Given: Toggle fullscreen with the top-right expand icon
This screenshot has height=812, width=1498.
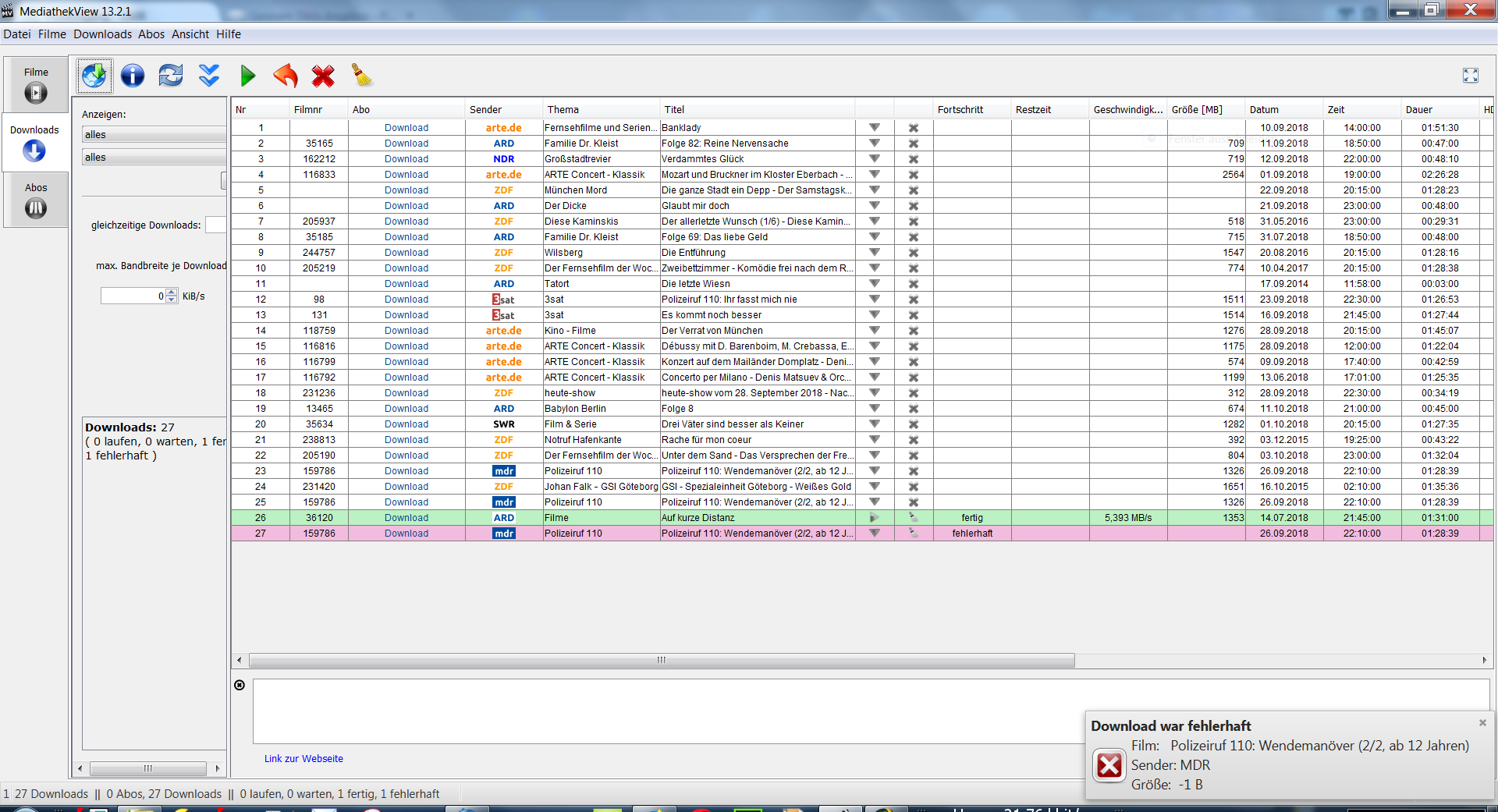Looking at the screenshot, I should (1471, 76).
